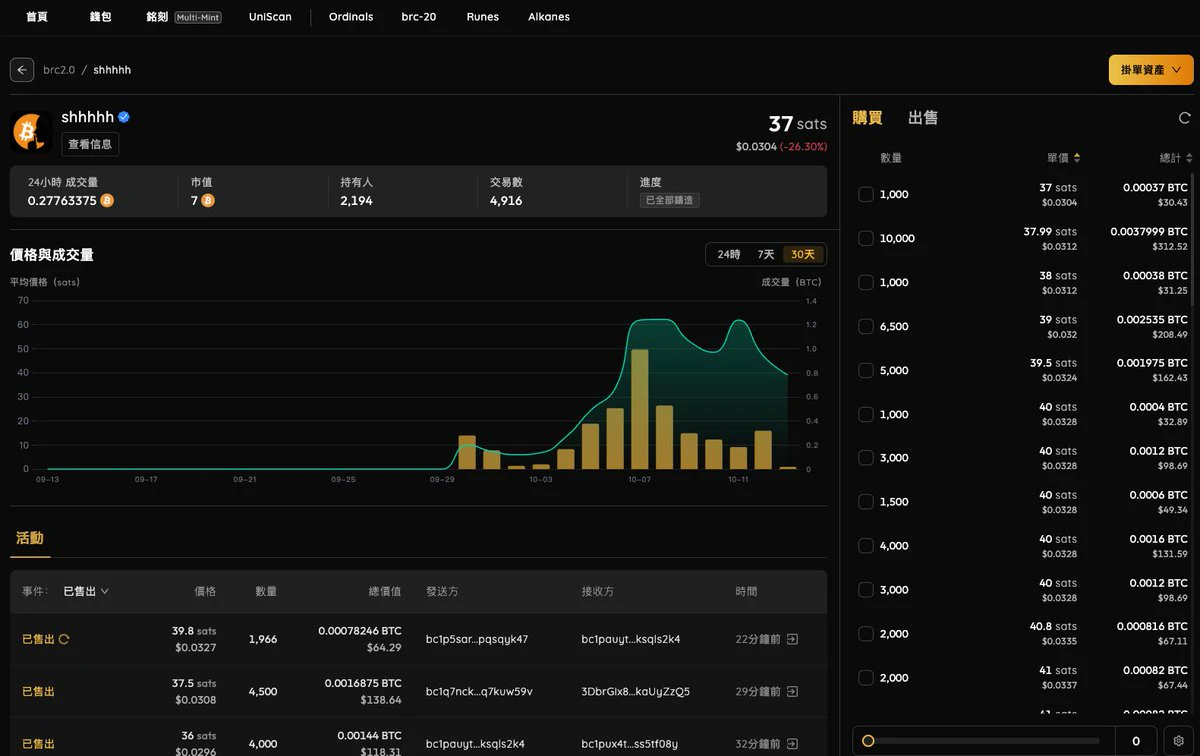Select the 10,000 order at 37.99 sats
The image size is (1200, 756).
(866, 238)
